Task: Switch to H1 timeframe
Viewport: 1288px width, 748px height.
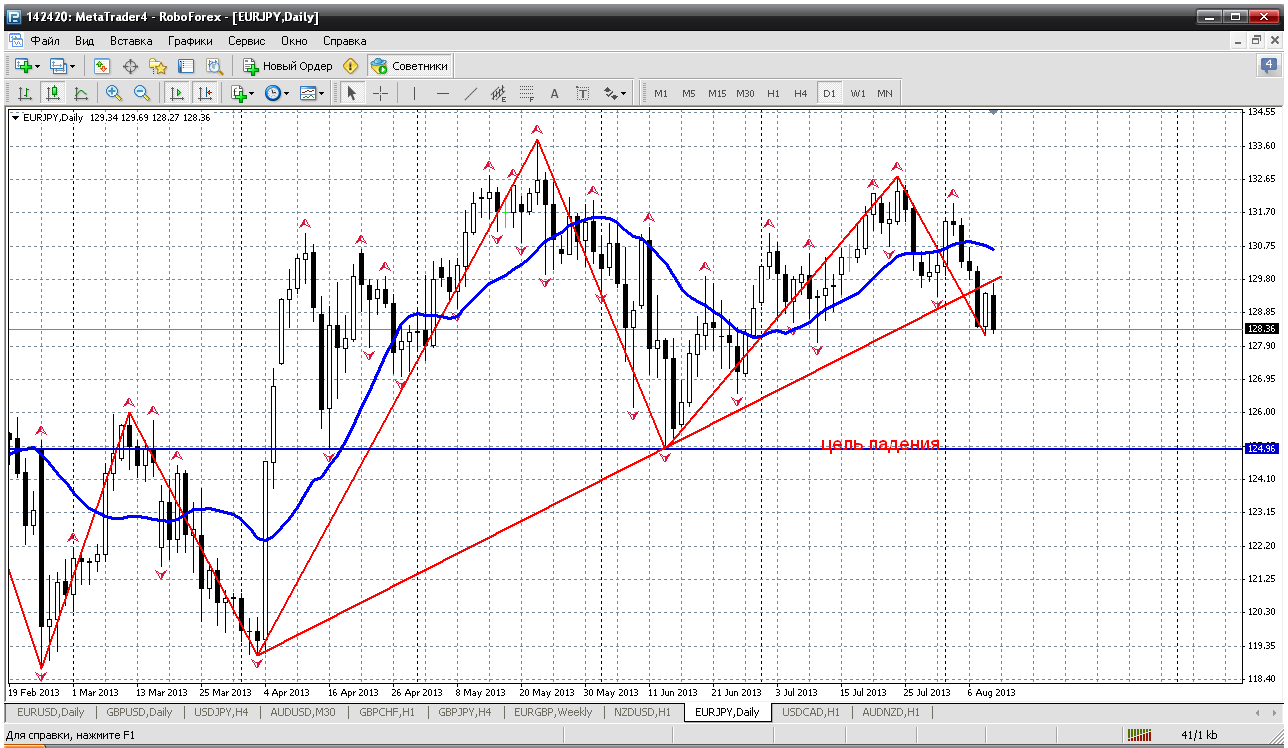Action: click(x=773, y=93)
